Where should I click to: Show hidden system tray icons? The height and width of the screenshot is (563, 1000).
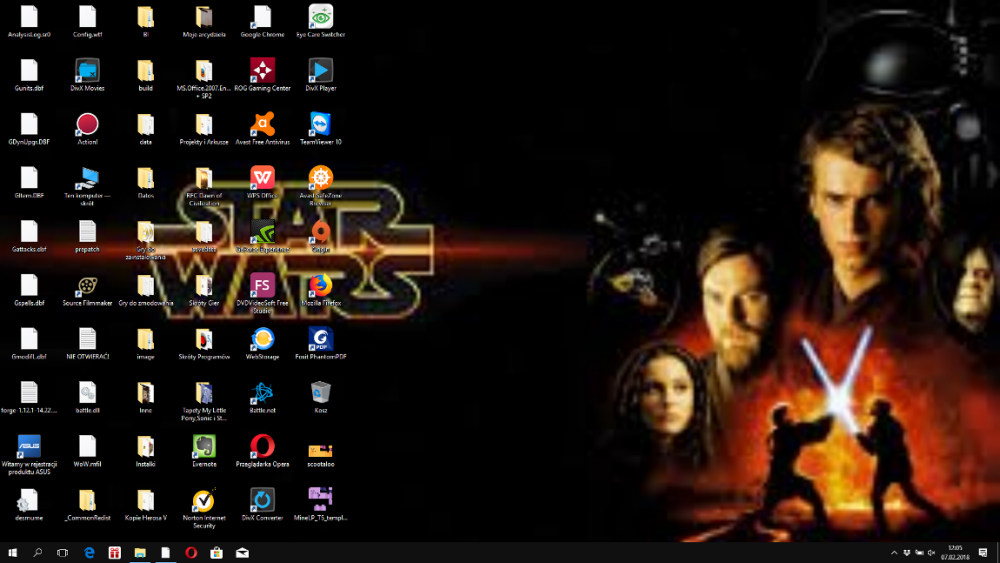894,553
